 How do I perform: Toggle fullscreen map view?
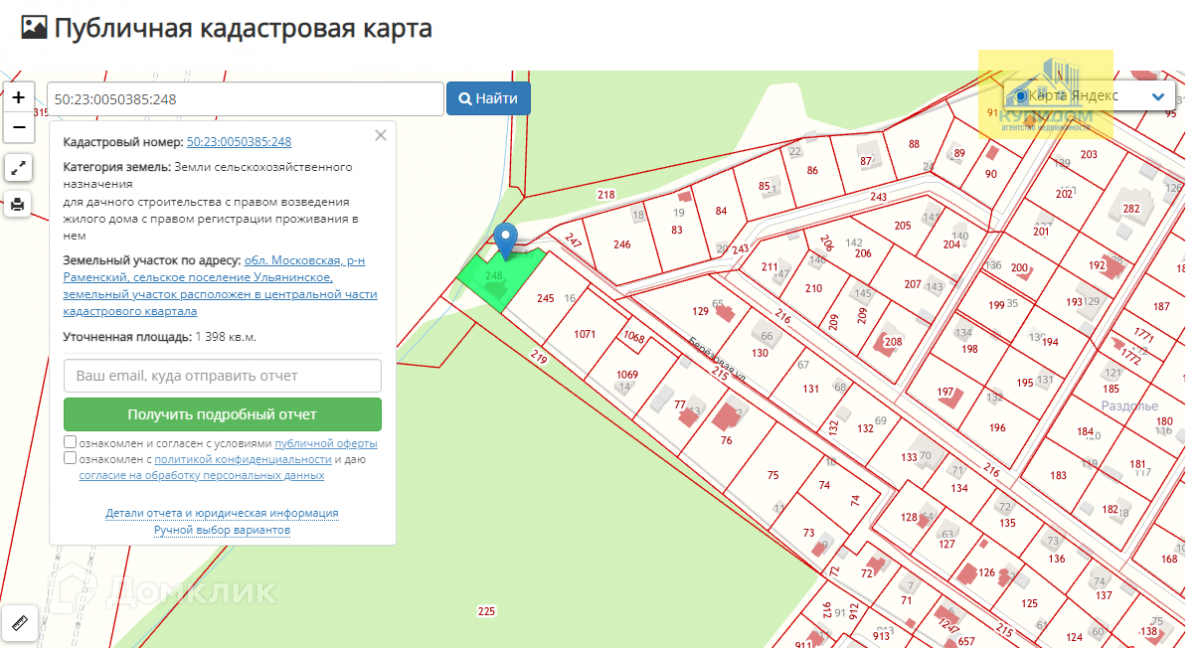click(18, 167)
